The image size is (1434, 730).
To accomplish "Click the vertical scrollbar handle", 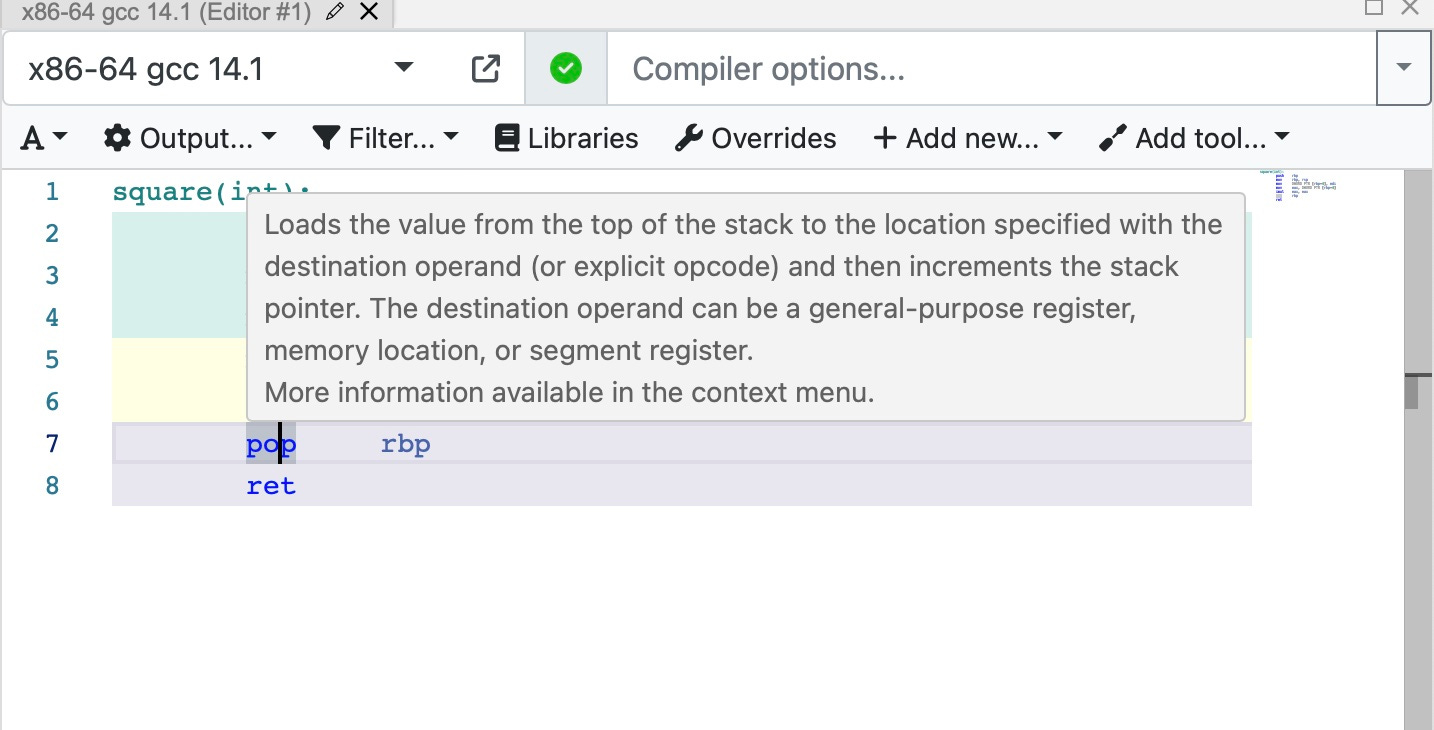I will (1411, 391).
